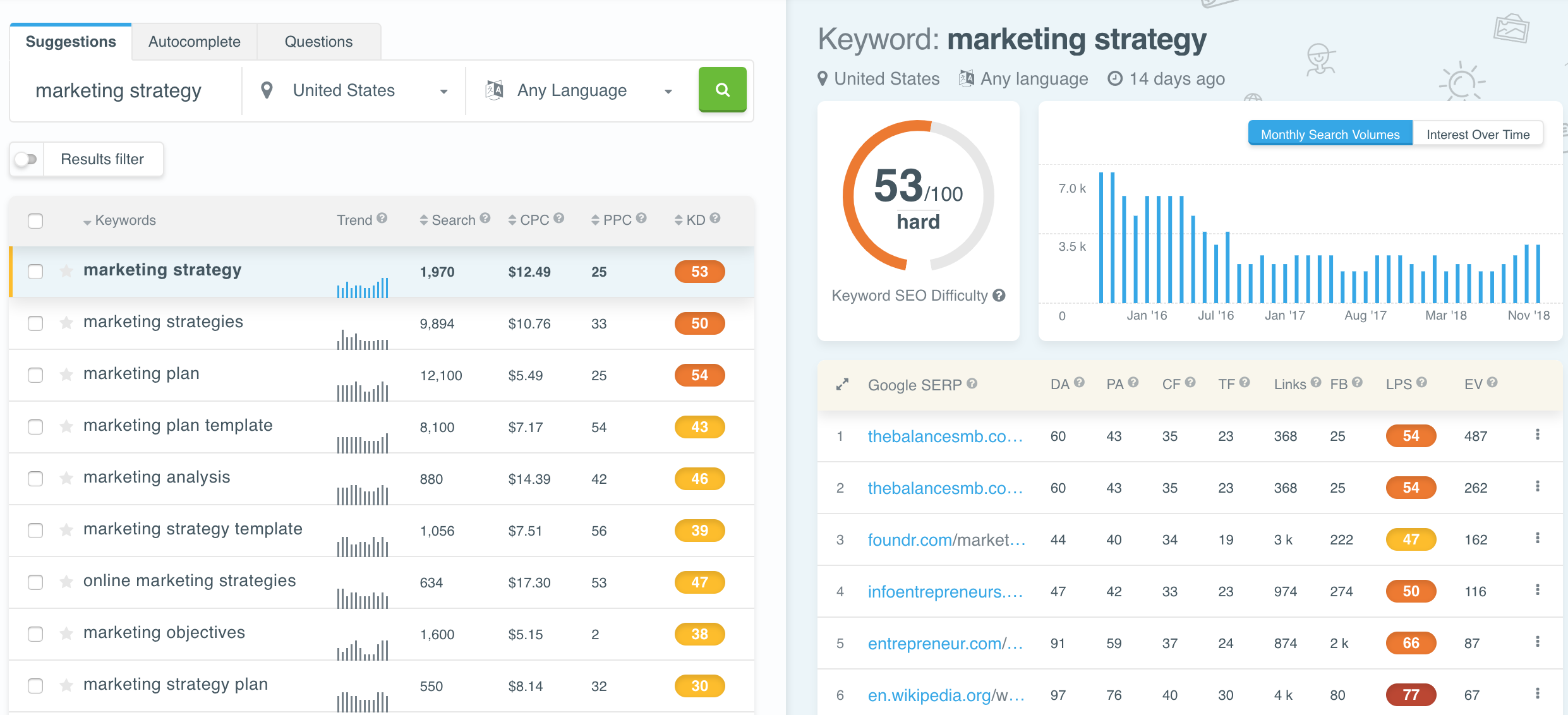Open help tooltip for KD column

pos(715,218)
